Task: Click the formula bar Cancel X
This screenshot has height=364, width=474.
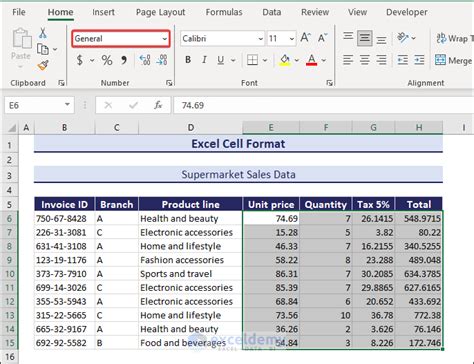Action: [108, 105]
